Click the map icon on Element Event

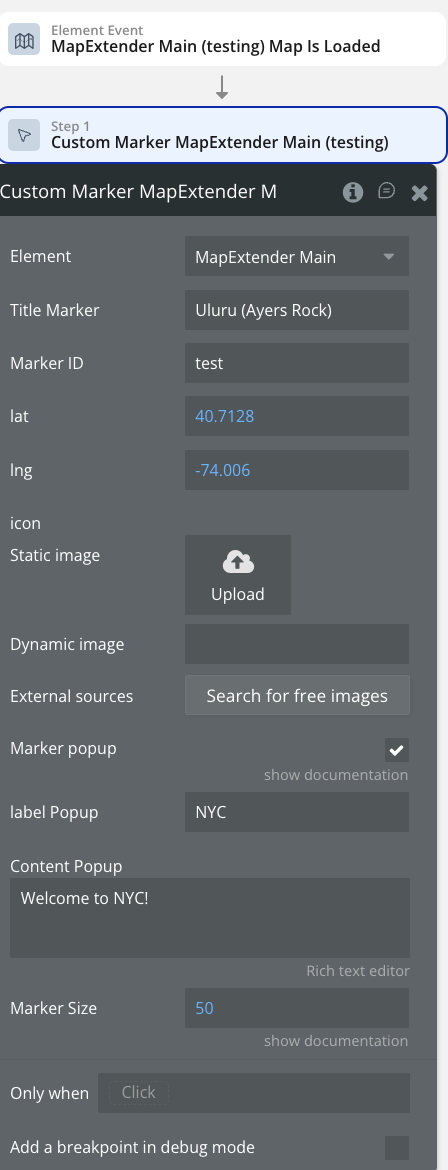tap(24, 39)
